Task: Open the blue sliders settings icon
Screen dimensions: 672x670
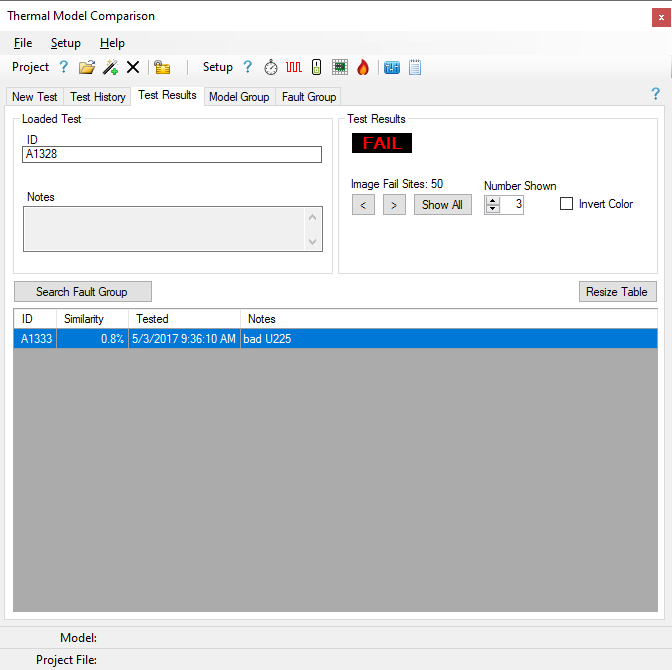Action: tap(392, 67)
